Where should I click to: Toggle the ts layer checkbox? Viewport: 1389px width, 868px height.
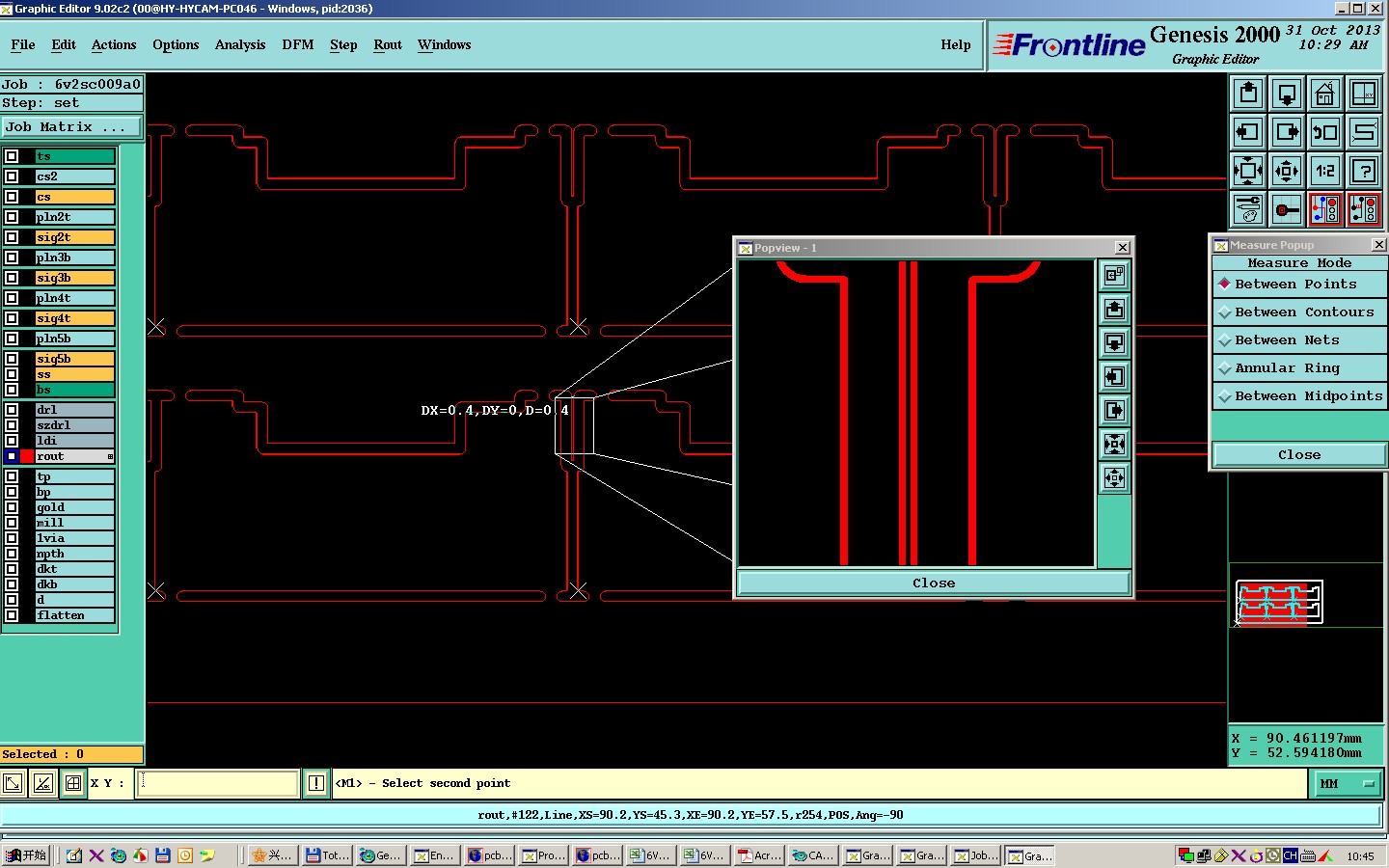tap(12, 156)
